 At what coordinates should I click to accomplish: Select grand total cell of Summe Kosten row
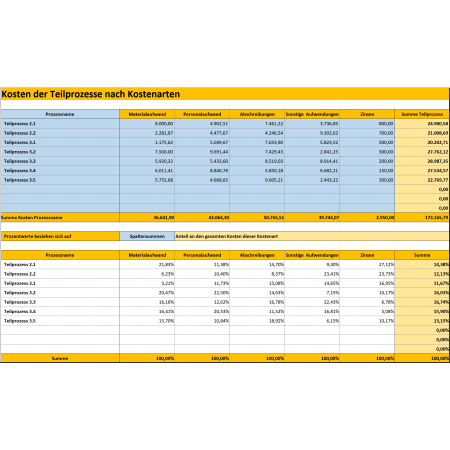[x=422, y=217]
